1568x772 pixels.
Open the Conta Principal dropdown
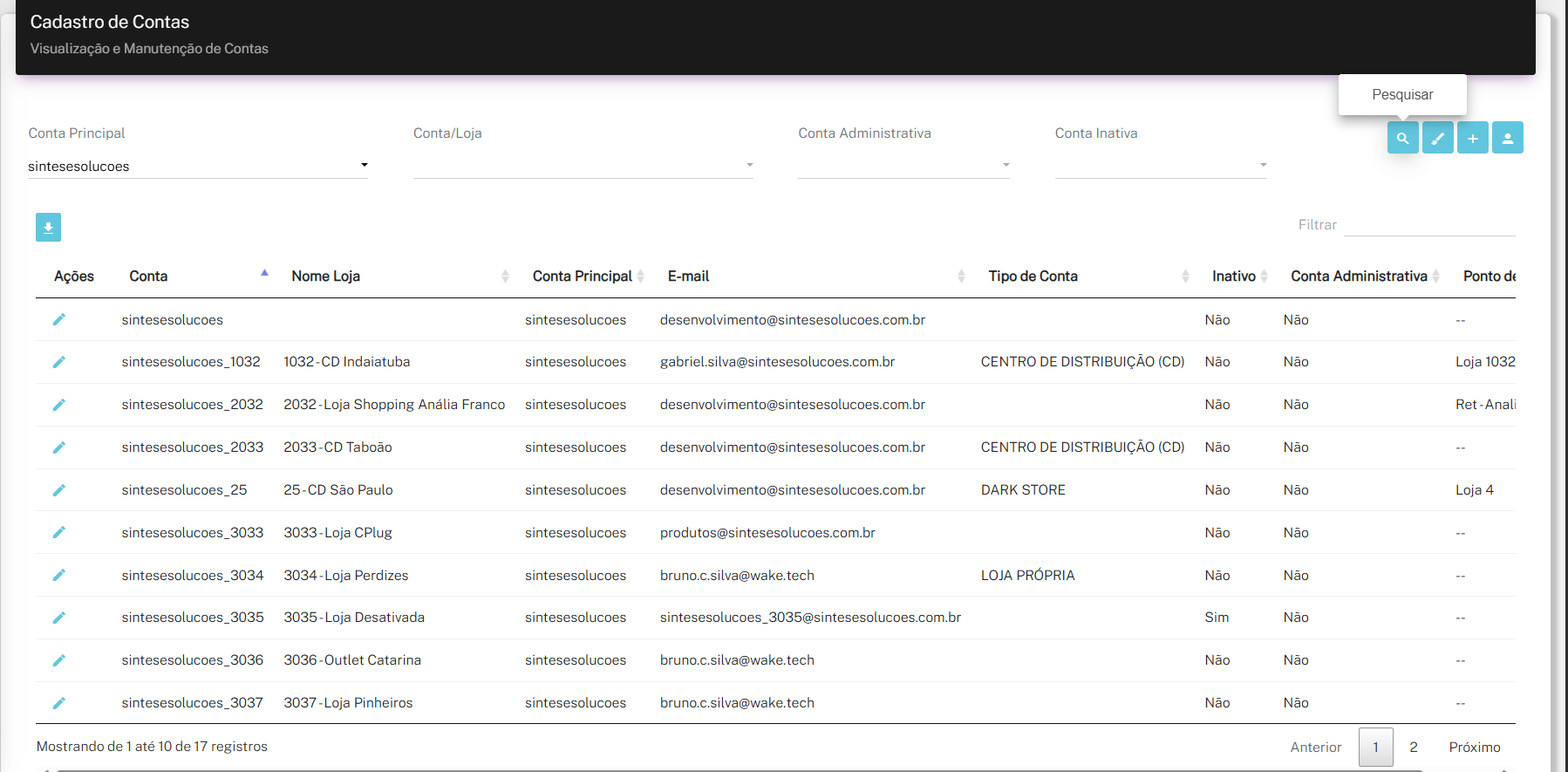tap(198, 166)
